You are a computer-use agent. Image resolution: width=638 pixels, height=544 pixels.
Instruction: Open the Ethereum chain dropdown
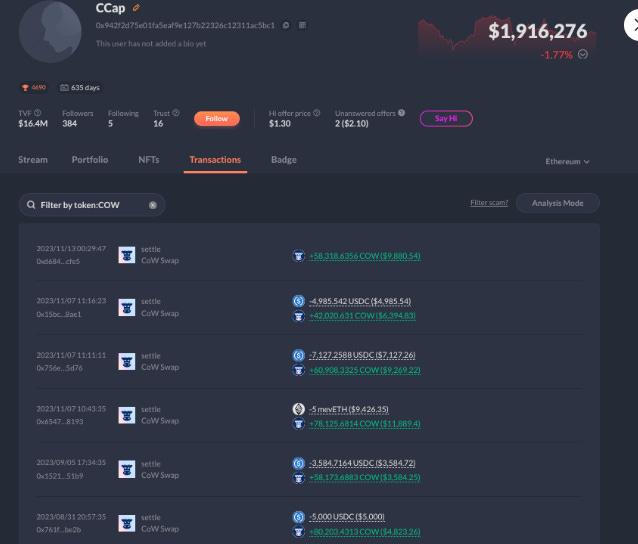[567, 162]
